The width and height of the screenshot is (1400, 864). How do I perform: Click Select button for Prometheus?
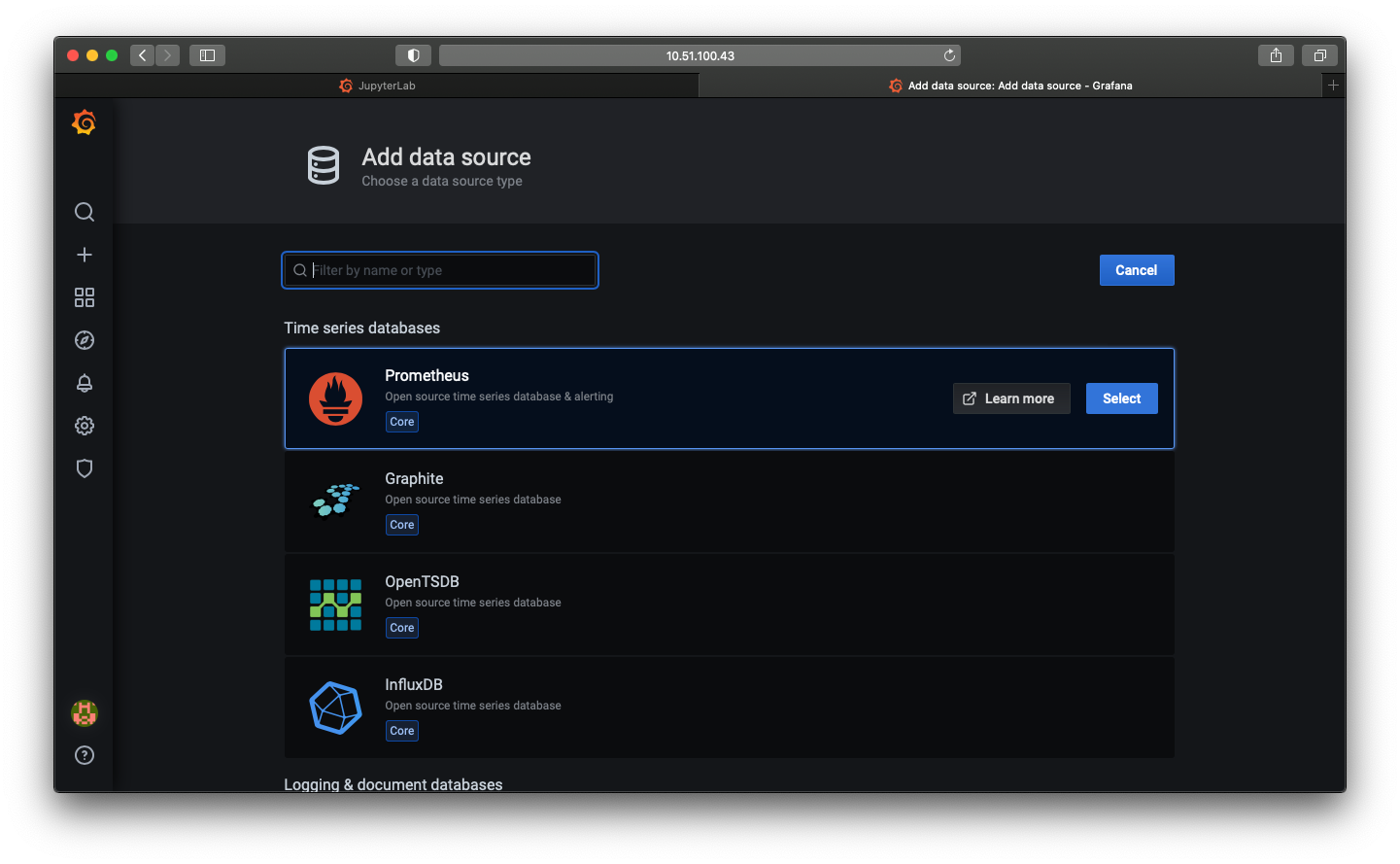click(x=1122, y=398)
